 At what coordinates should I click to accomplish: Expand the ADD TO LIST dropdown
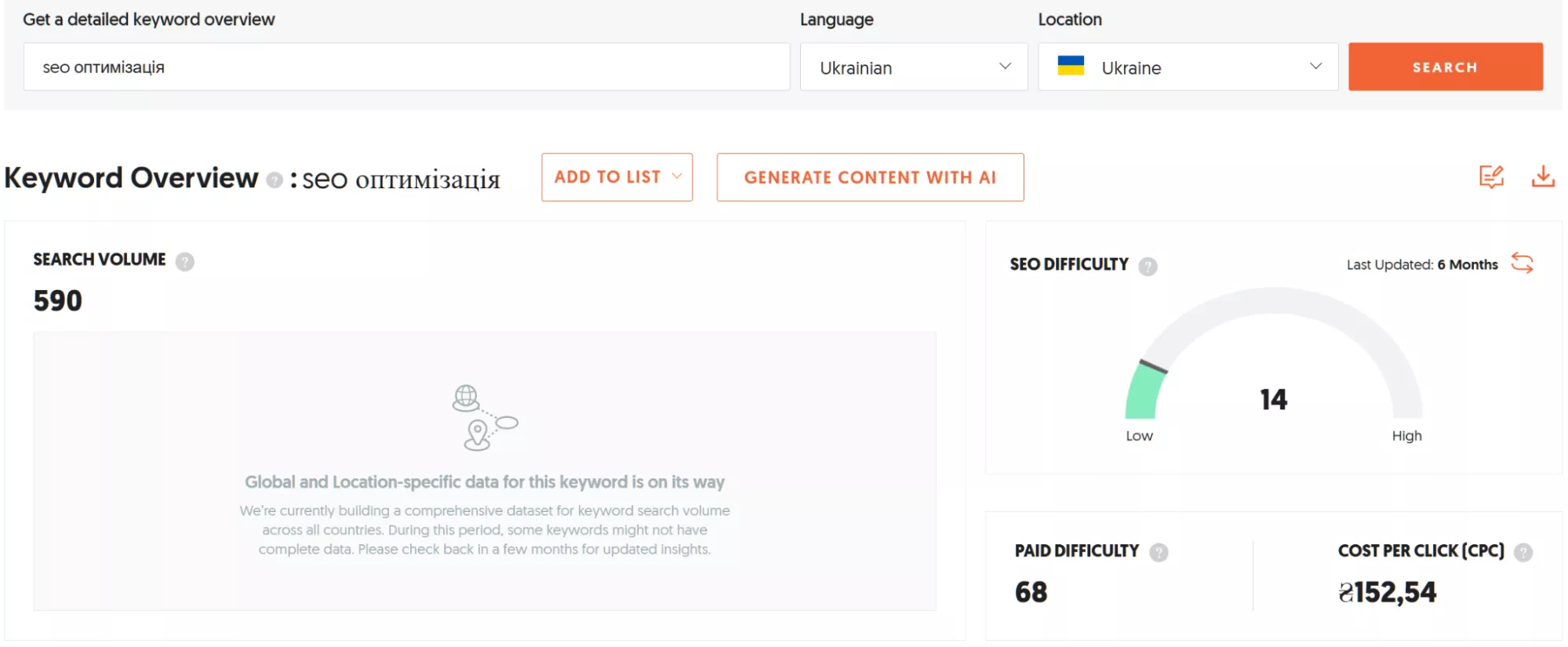(x=617, y=177)
